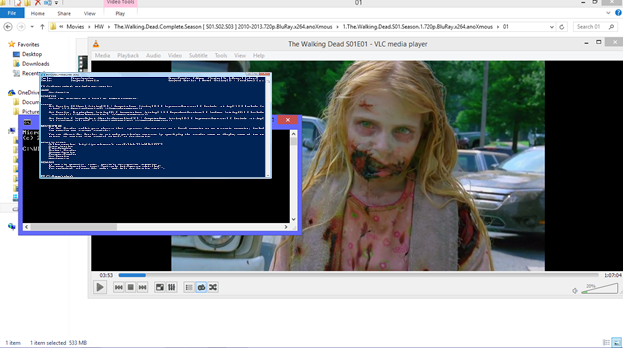Open VLC Subtitle menu
Image resolution: width=635 pixels, height=363 pixels.
[198, 56]
